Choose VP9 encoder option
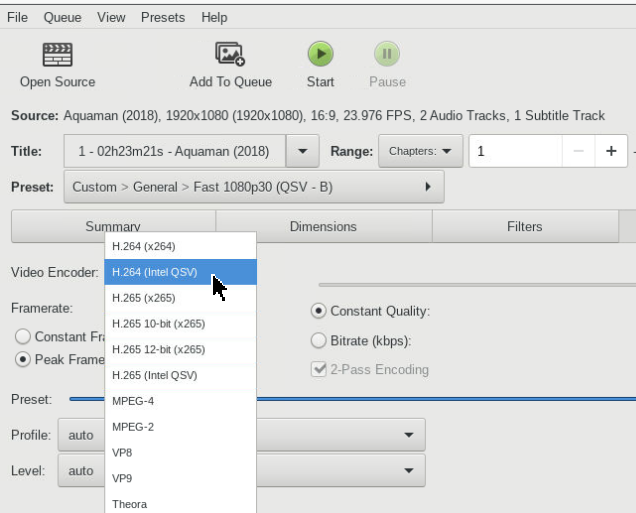 coord(180,478)
